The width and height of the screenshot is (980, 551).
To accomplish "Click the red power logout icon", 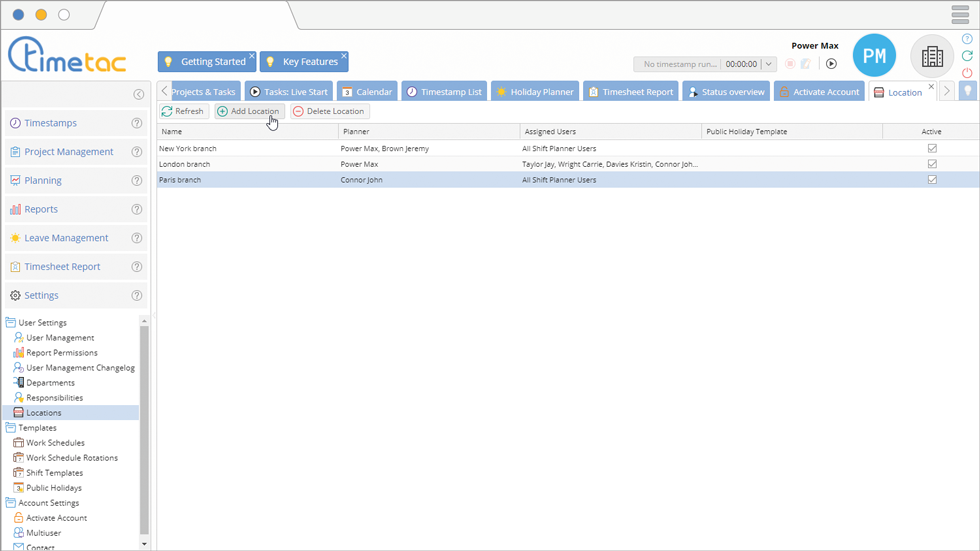I will [x=967, y=73].
